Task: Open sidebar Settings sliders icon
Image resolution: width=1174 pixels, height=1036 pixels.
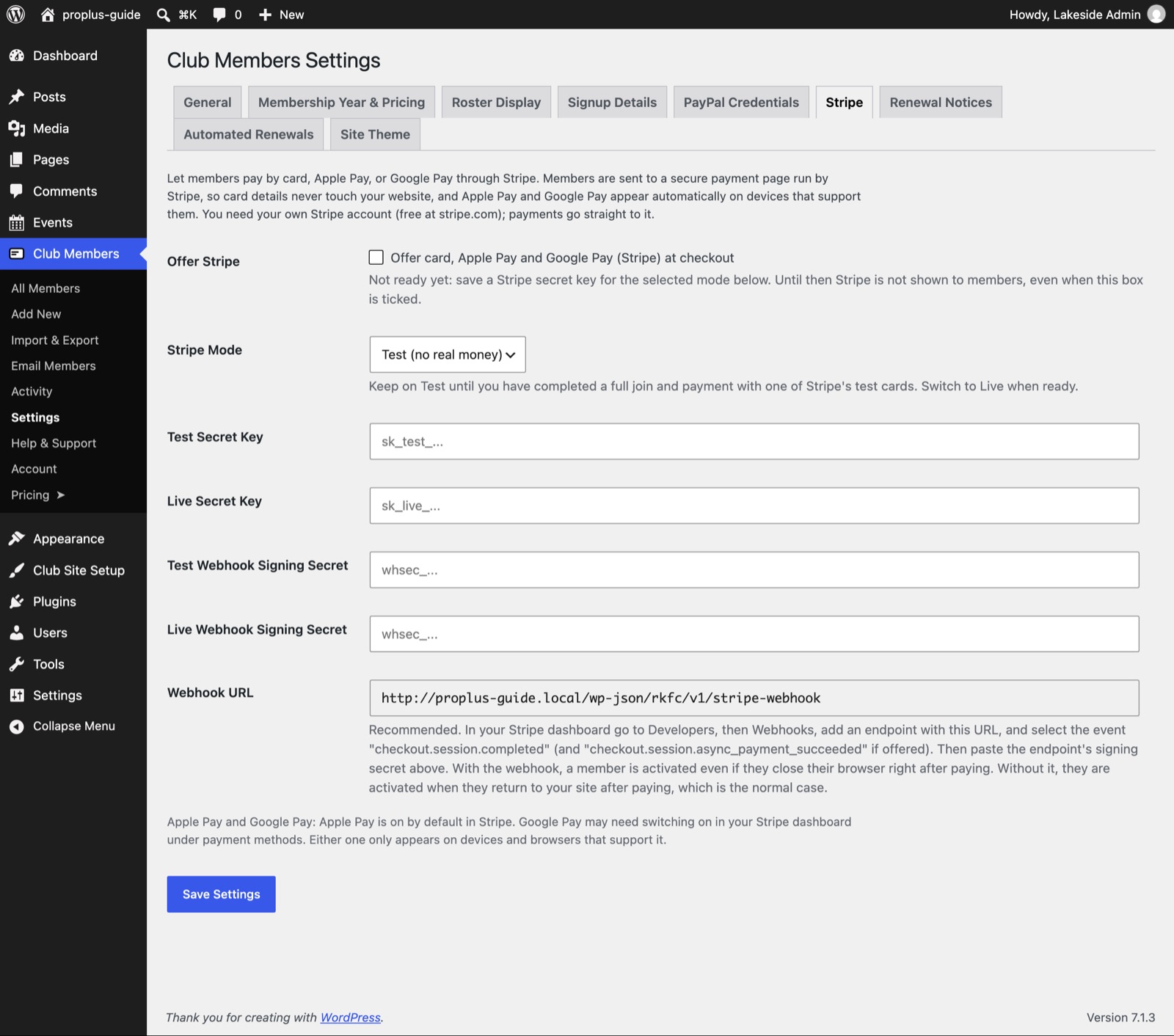Action: click(x=17, y=696)
